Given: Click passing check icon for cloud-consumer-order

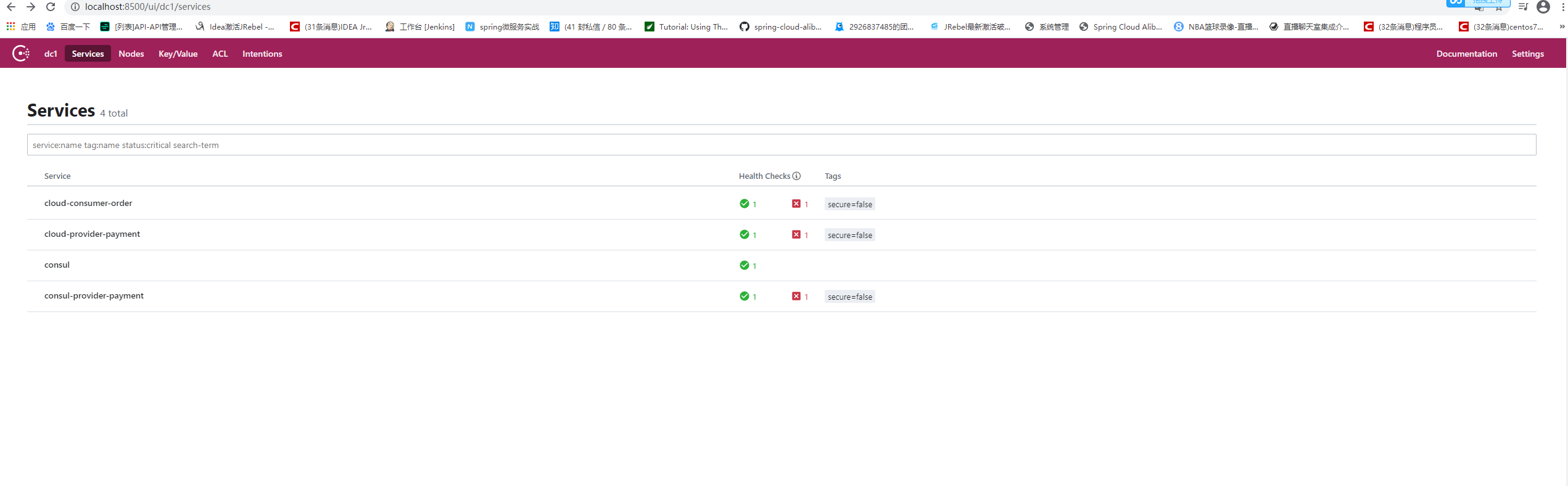Looking at the screenshot, I should [x=744, y=204].
